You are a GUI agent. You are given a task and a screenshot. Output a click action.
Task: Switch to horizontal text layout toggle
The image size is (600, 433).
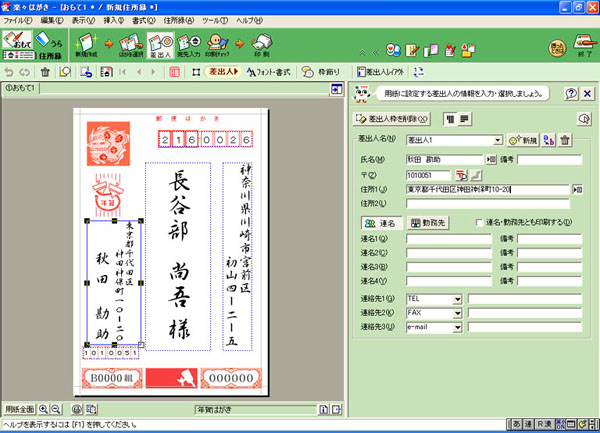tap(465, 118)
